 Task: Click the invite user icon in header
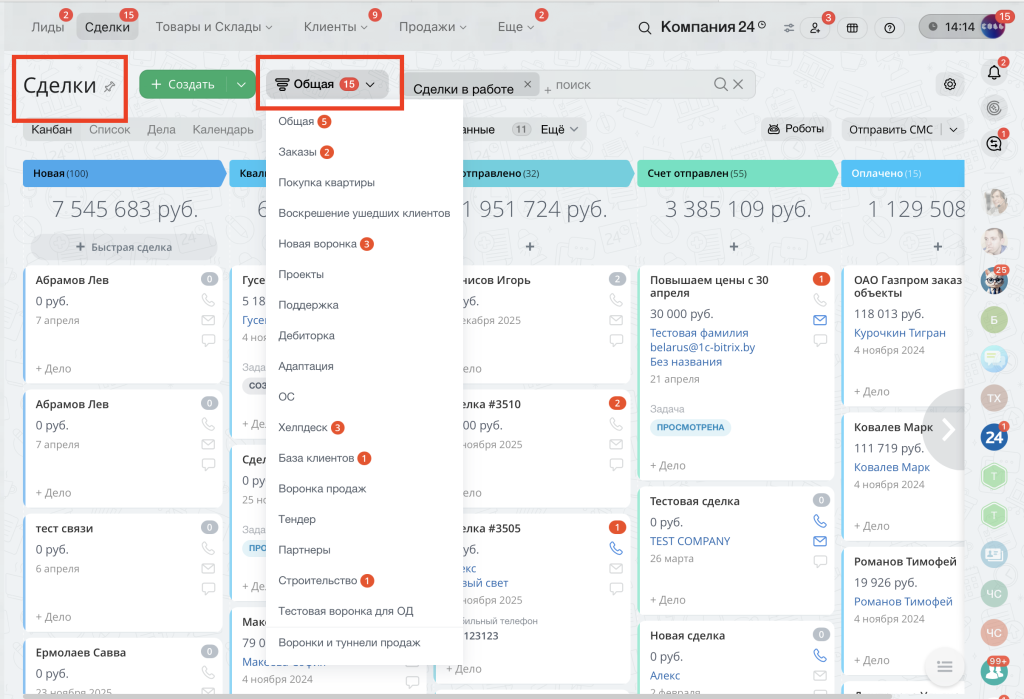815,27
